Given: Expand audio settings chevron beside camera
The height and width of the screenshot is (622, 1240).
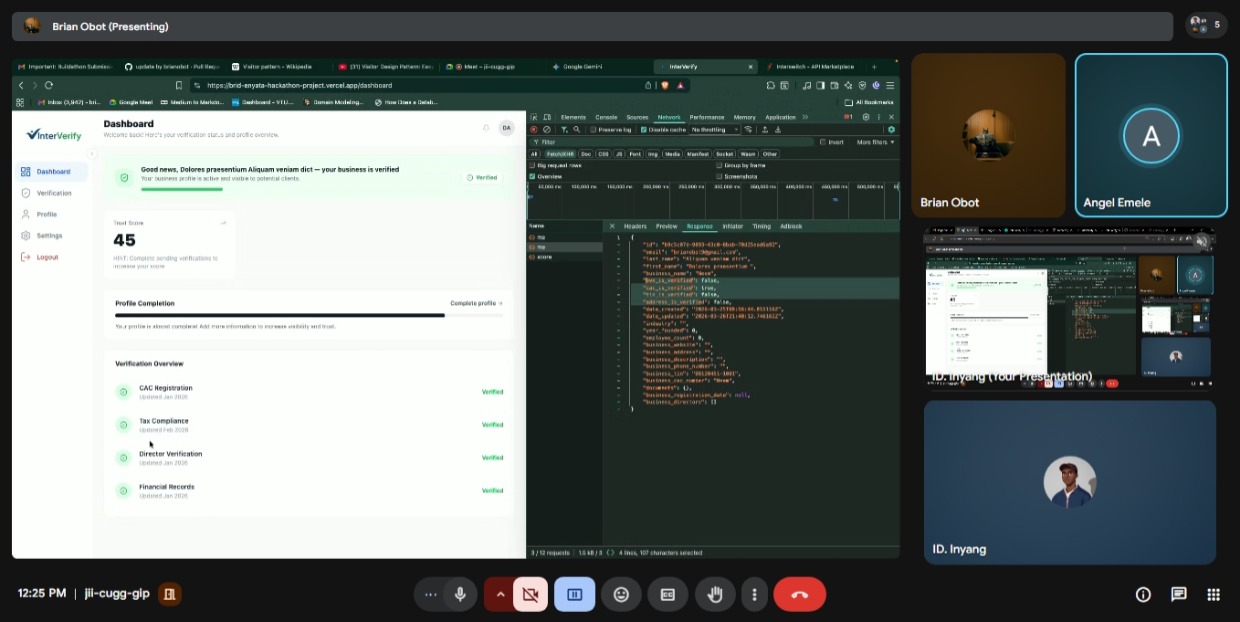Looking at the screenshot, I should 499,594.
